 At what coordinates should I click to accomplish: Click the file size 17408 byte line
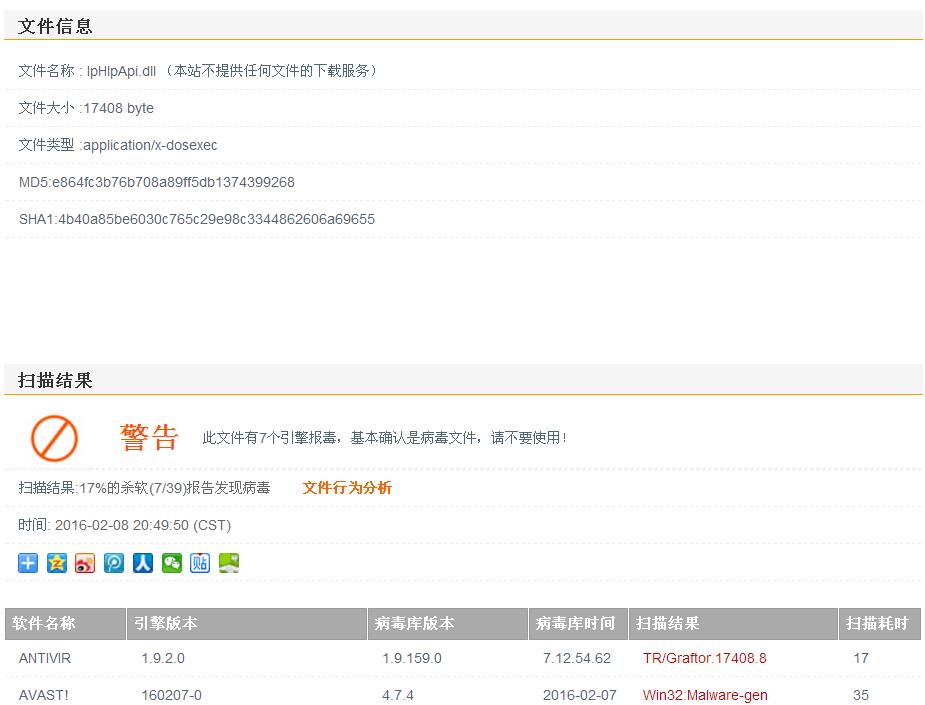[86, 108]
